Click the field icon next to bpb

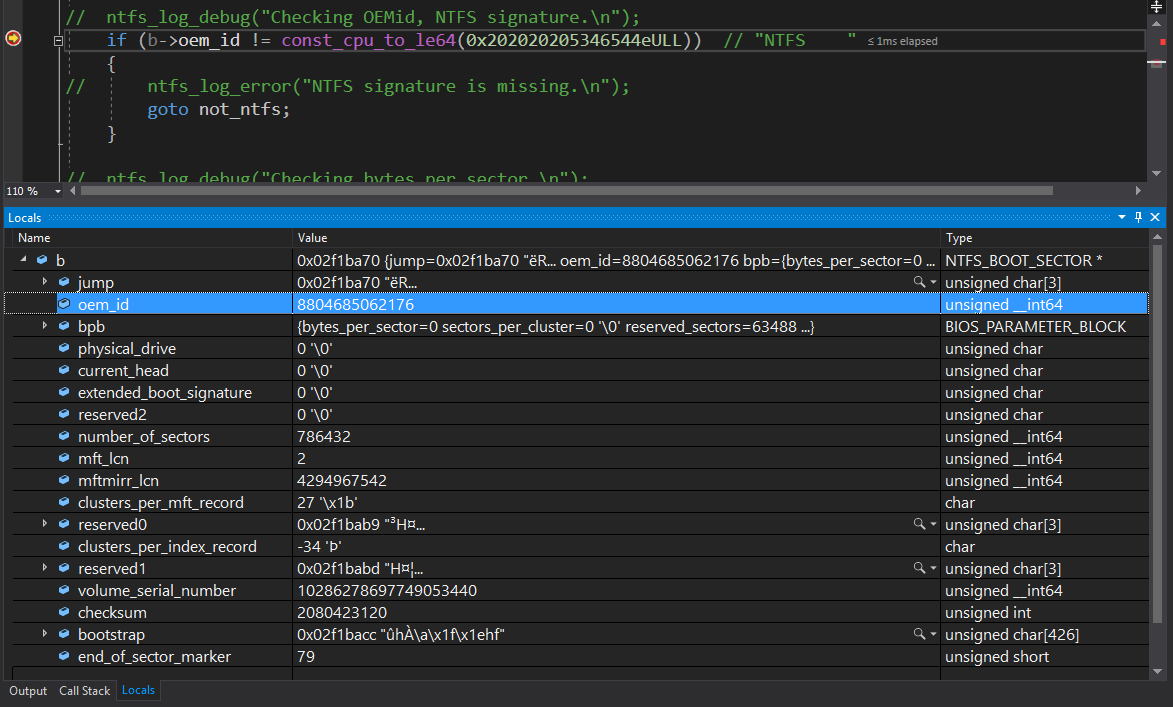click(x=64, y=326)
